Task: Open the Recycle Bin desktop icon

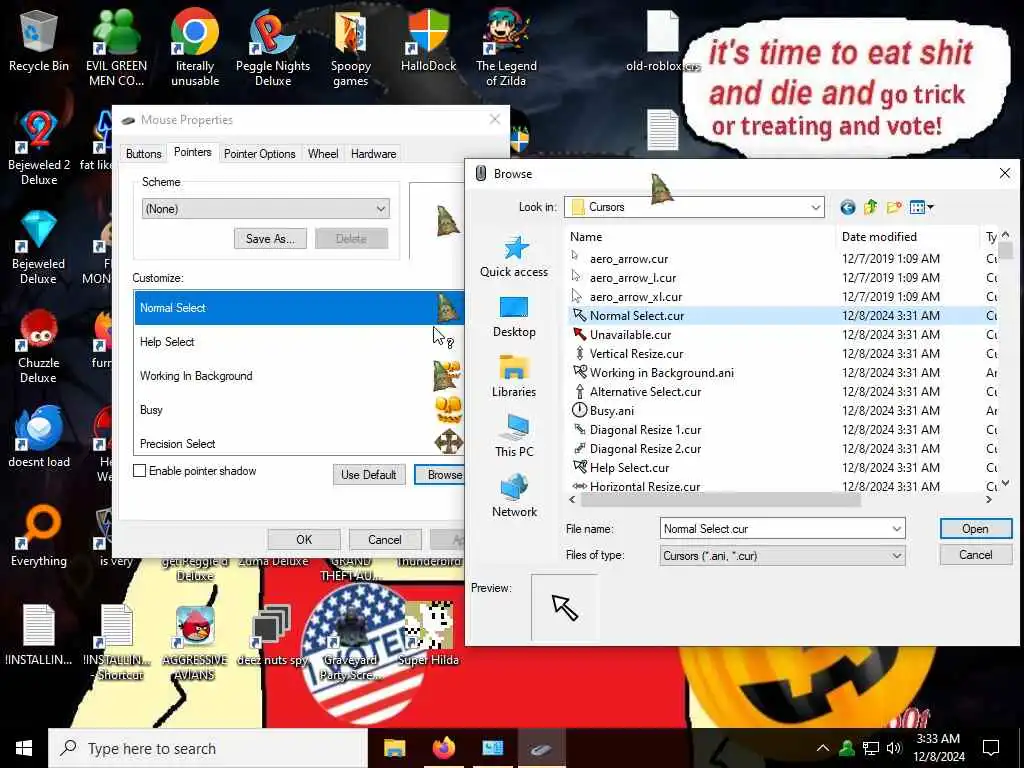Action: click(x=39, y=40)
